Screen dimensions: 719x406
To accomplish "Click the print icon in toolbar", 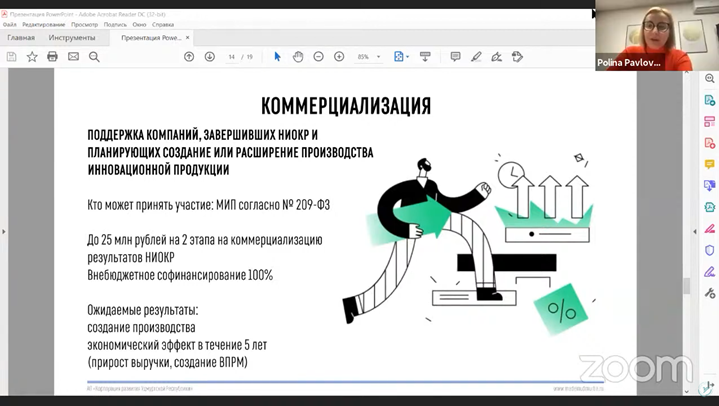I will [53, 57].
